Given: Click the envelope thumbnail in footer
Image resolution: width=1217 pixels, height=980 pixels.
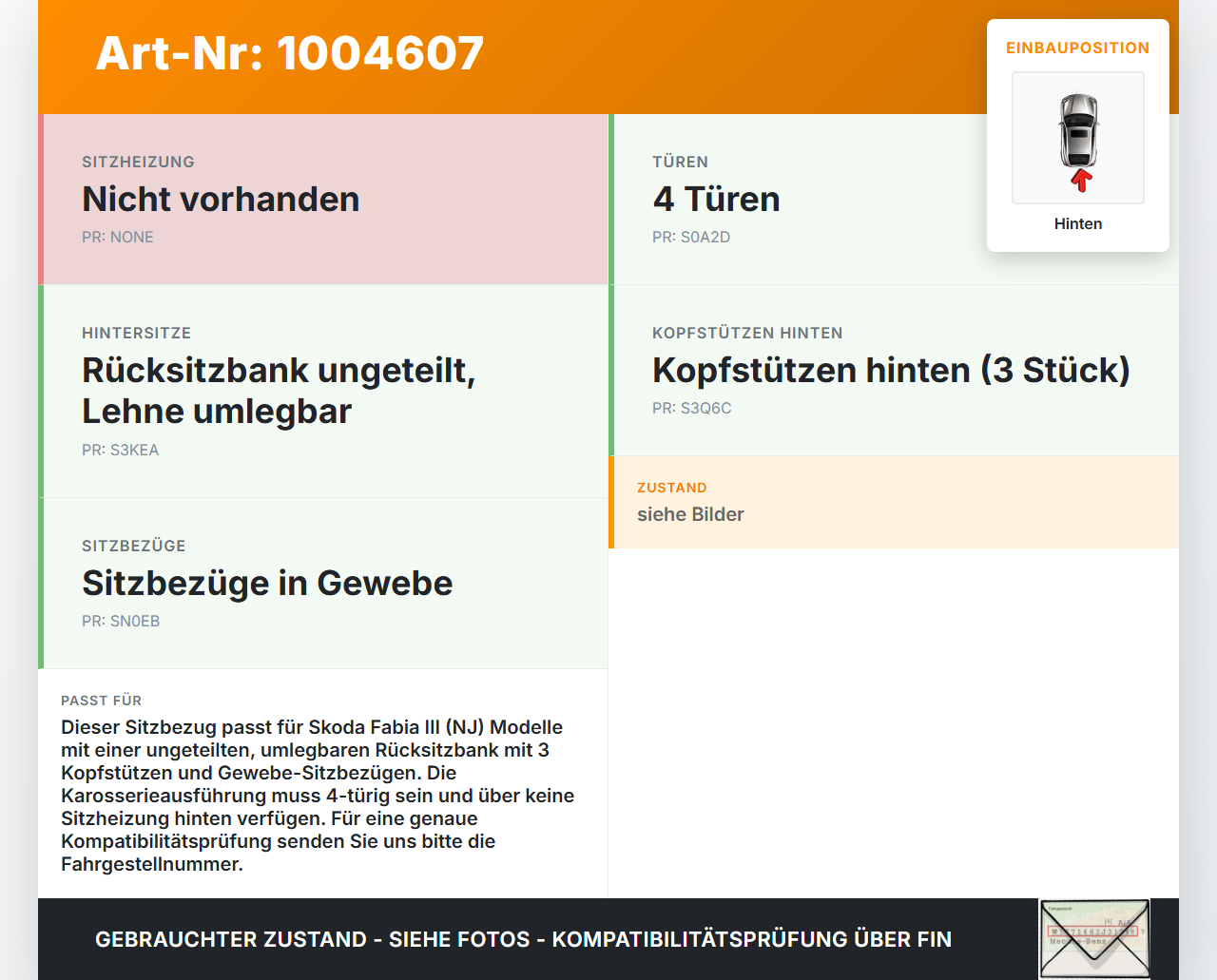Looking at the screenshot, I should (1094, 939).
